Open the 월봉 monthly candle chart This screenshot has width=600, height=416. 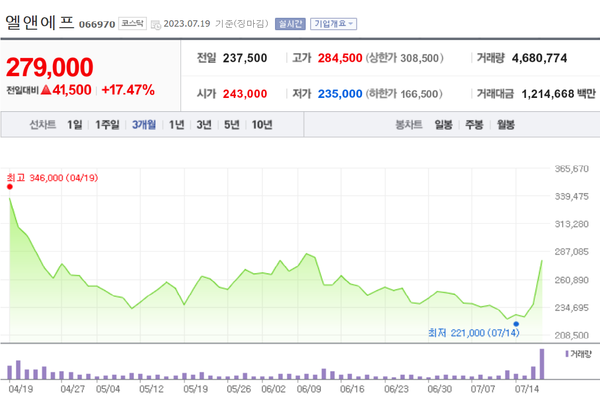(x=505, y=125)
